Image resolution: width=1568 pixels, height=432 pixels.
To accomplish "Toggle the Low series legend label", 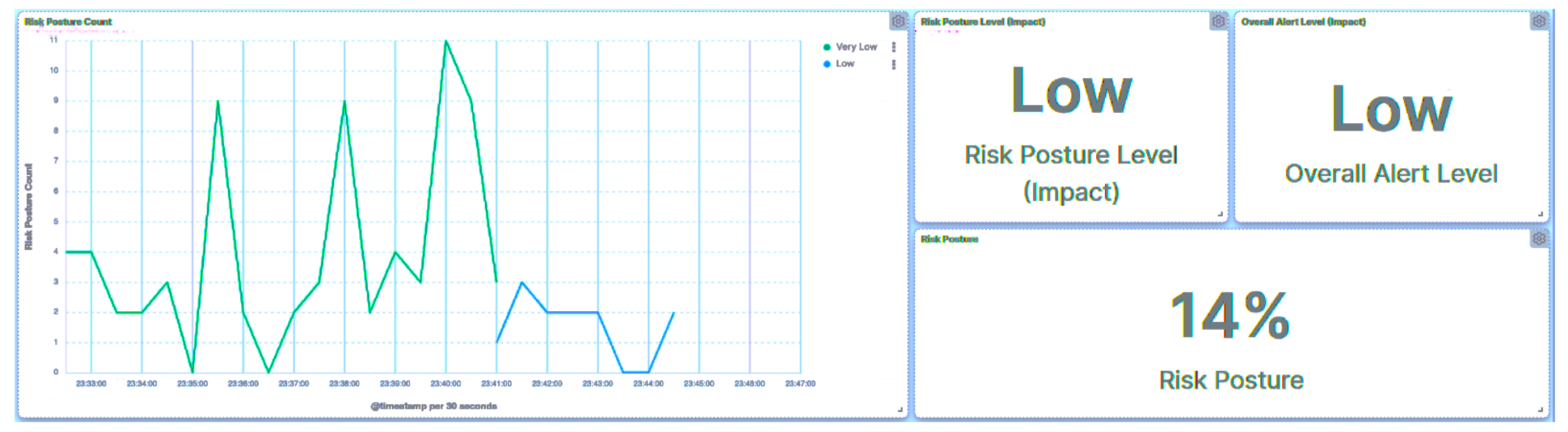I will tap(845, 64).
